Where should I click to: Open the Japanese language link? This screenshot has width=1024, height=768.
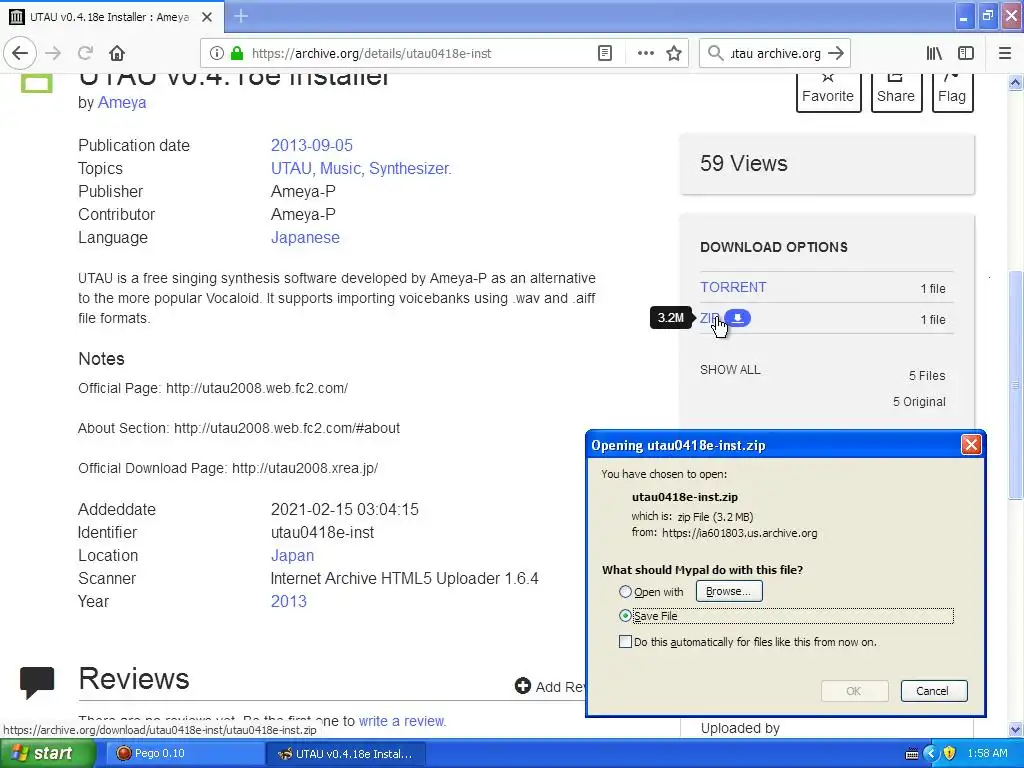tap(305, 238)
